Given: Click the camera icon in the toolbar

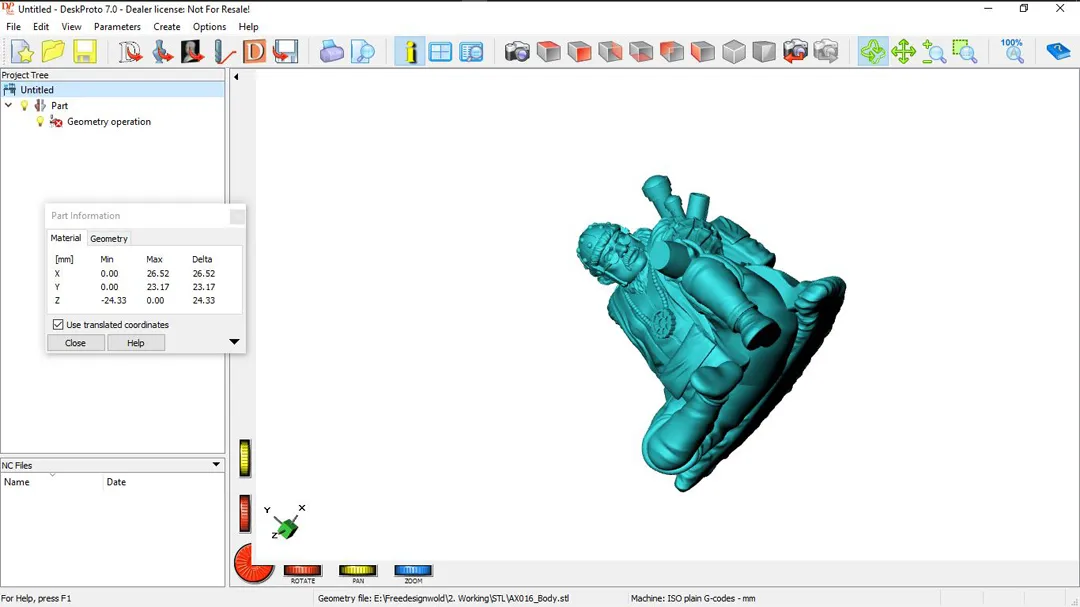Looking at the screenshot, I should [517, 52].
